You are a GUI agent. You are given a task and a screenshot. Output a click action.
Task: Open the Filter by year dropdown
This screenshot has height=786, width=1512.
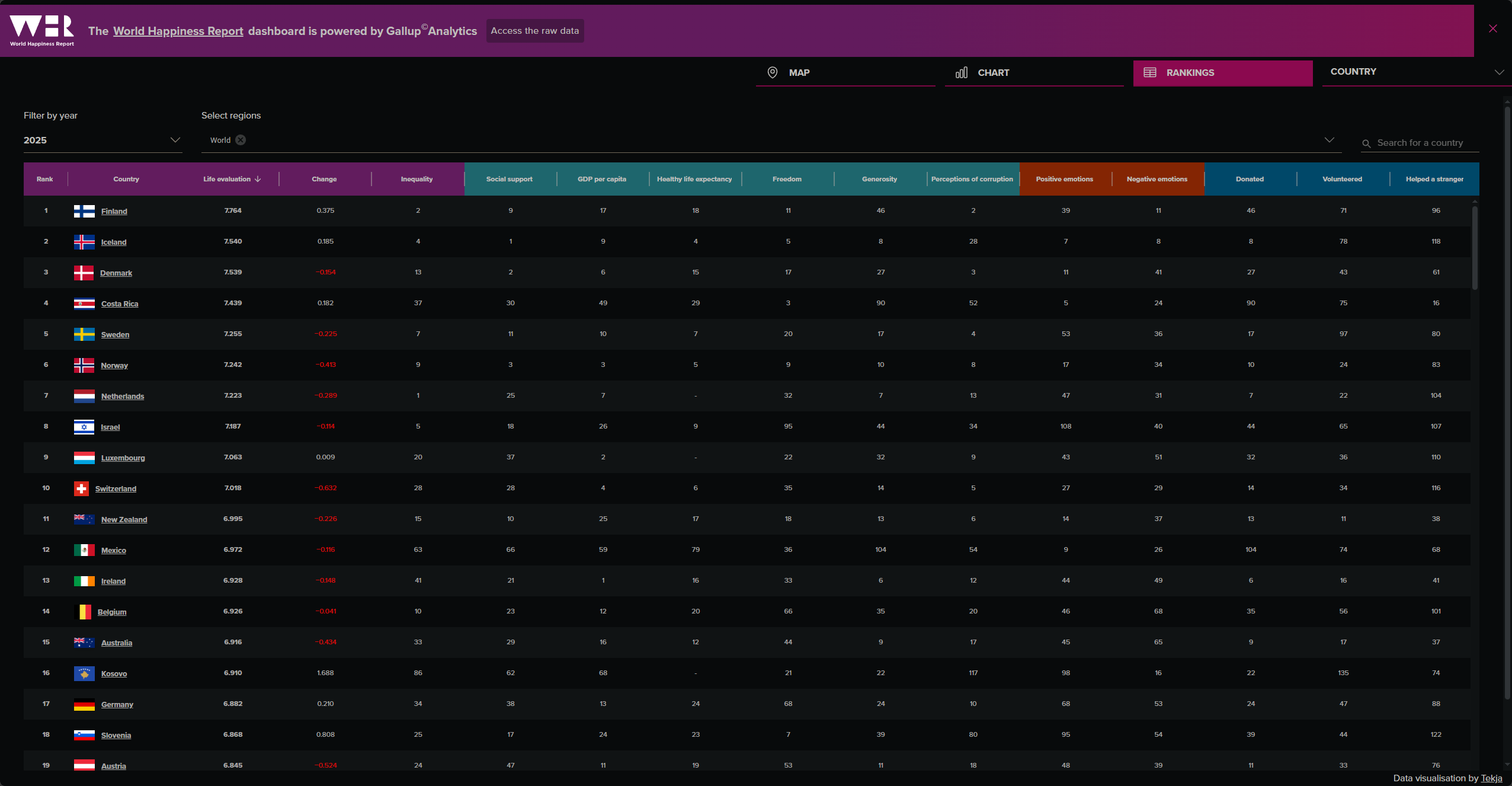click(x=102, y=140)
